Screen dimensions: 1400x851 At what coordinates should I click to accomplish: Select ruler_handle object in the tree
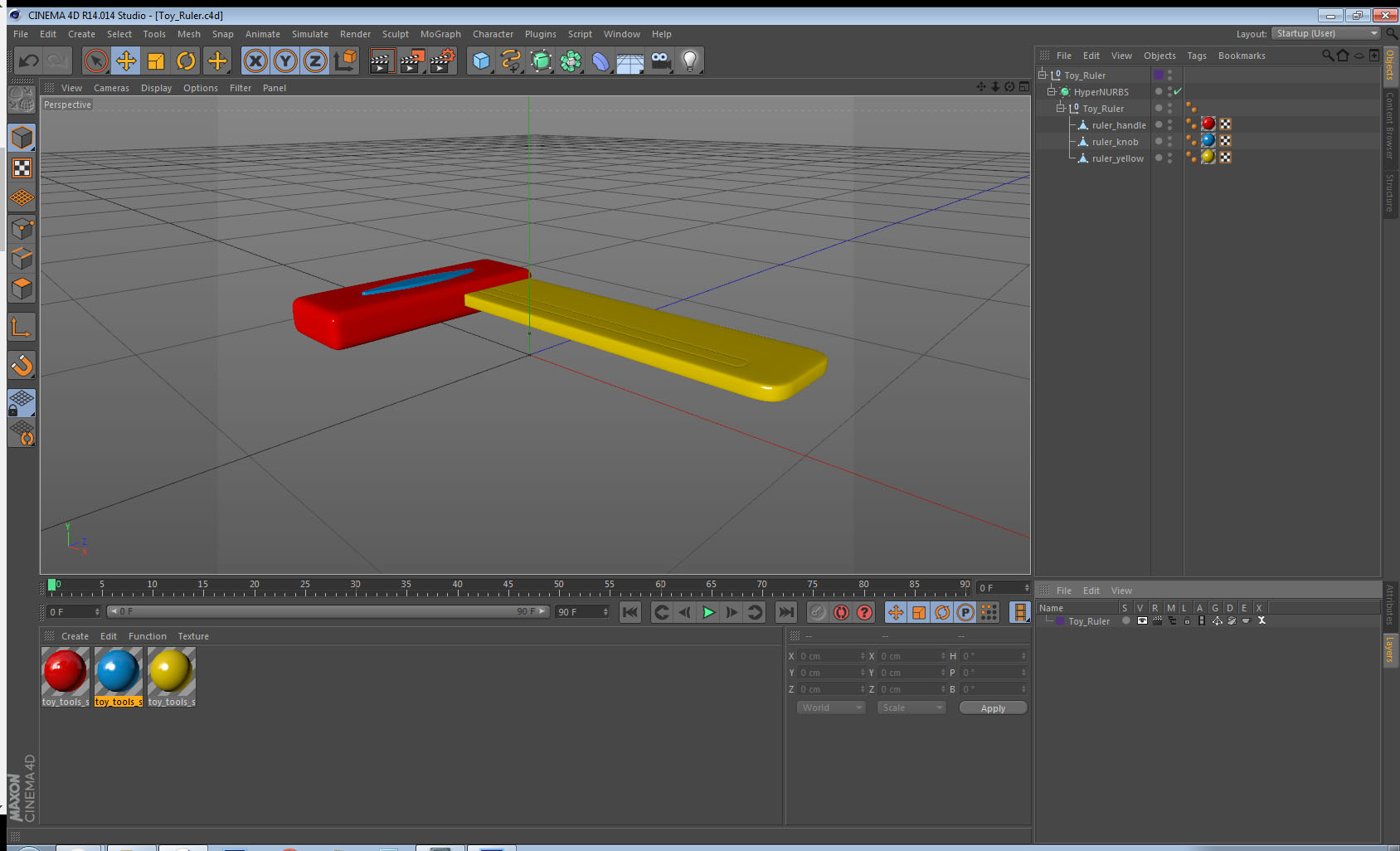[1119, 125]
